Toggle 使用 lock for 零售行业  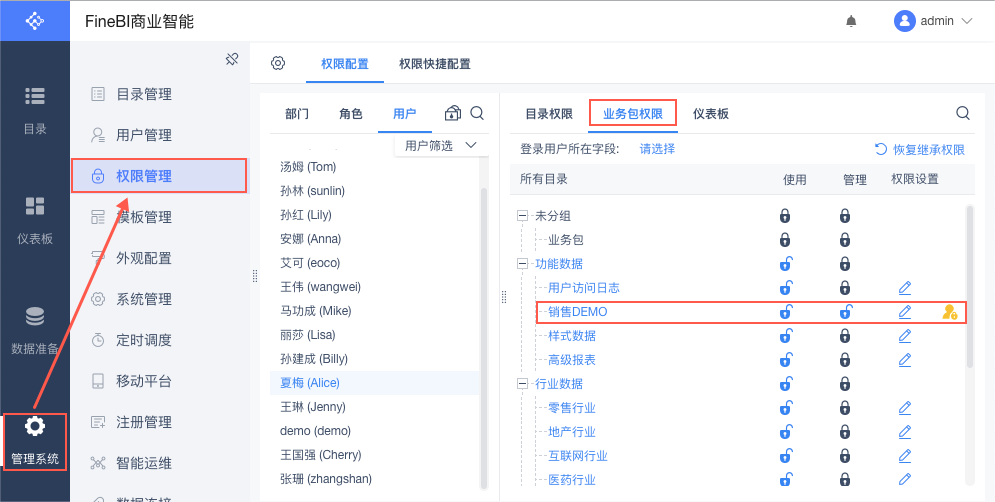pos(786,408)
